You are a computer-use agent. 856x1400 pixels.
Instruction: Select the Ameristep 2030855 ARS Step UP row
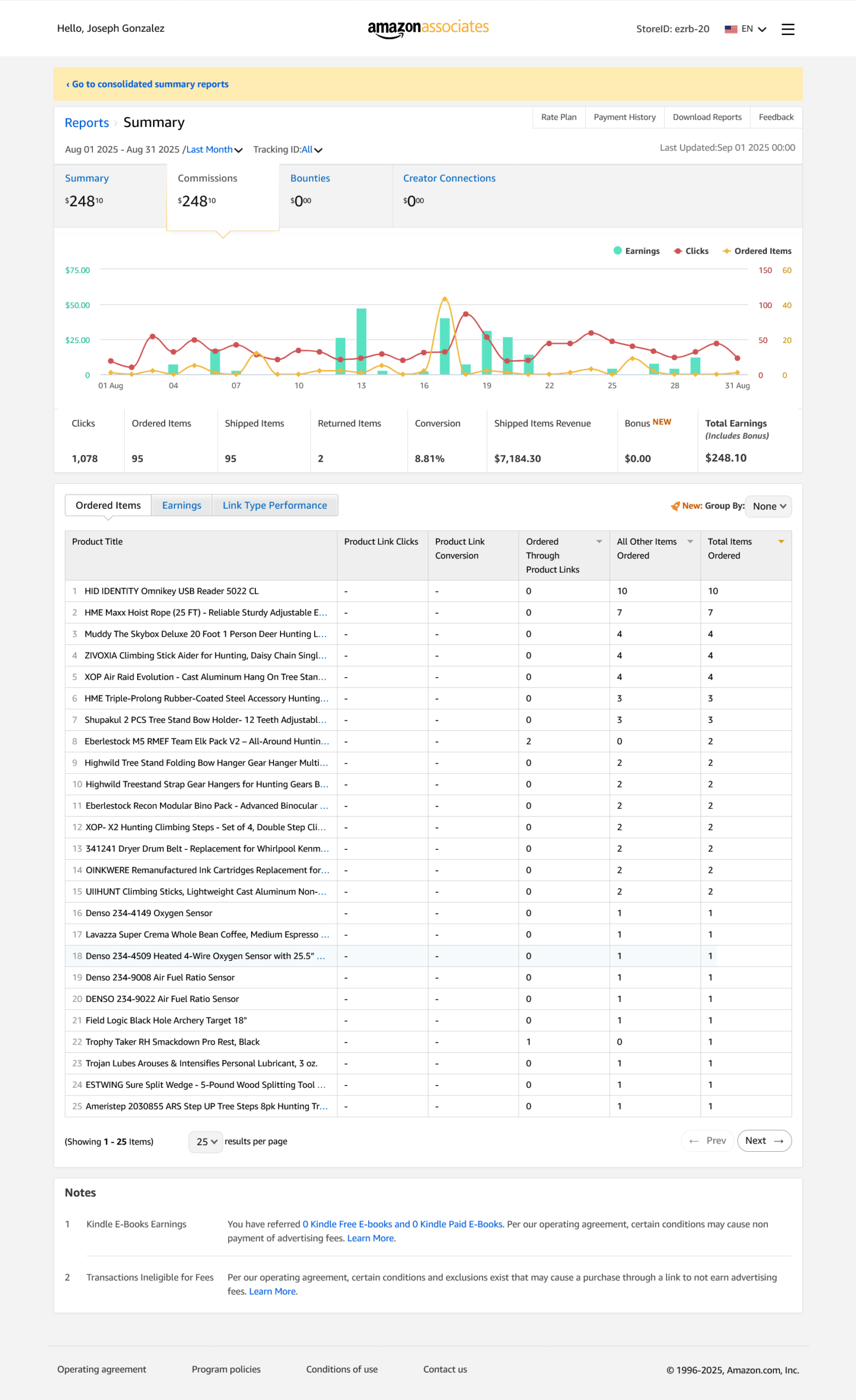pyautogui.click(x=428, y=1106)
